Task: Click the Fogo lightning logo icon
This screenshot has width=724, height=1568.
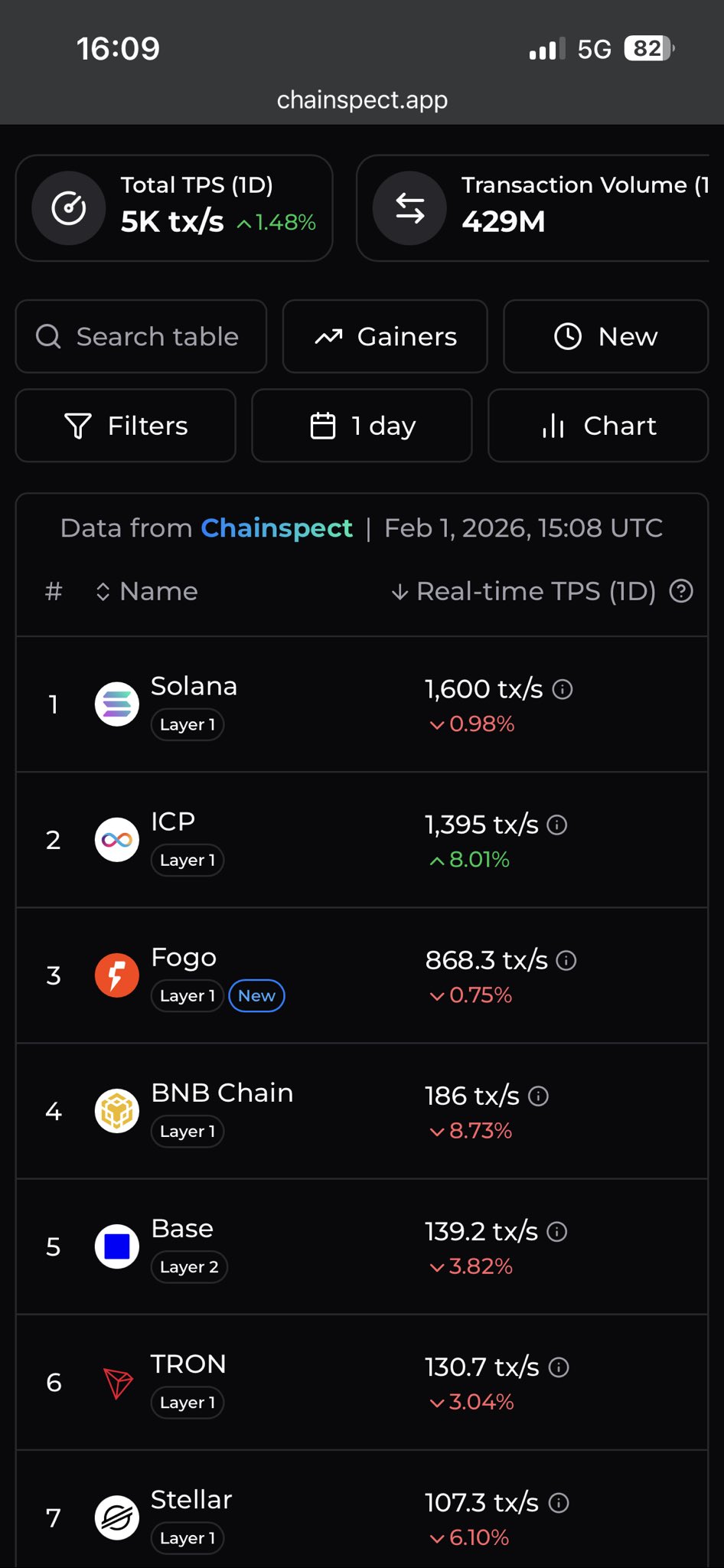Action: pyautogui.click(x=117, y=975)
